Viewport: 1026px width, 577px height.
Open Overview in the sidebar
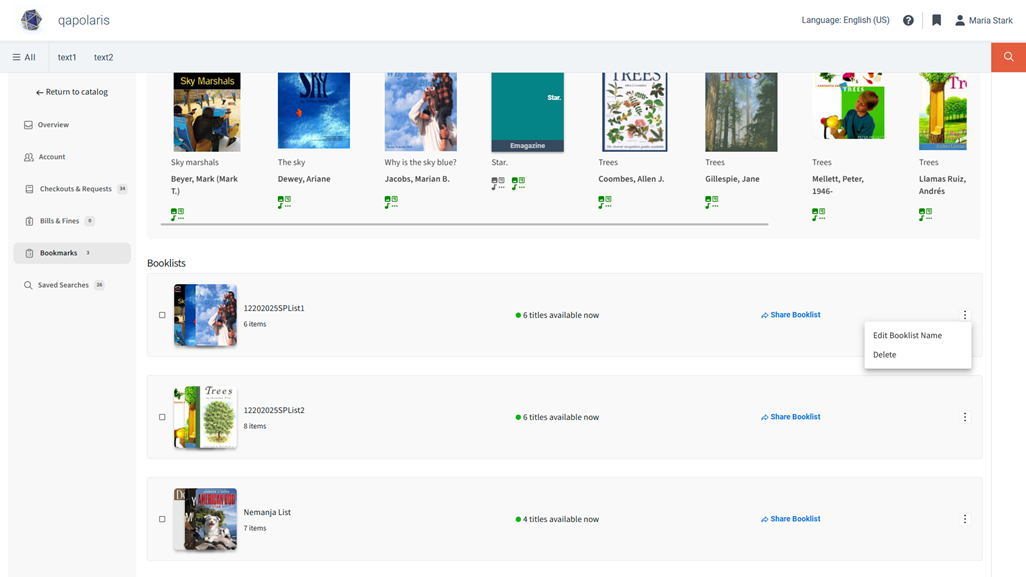point(46,124)
